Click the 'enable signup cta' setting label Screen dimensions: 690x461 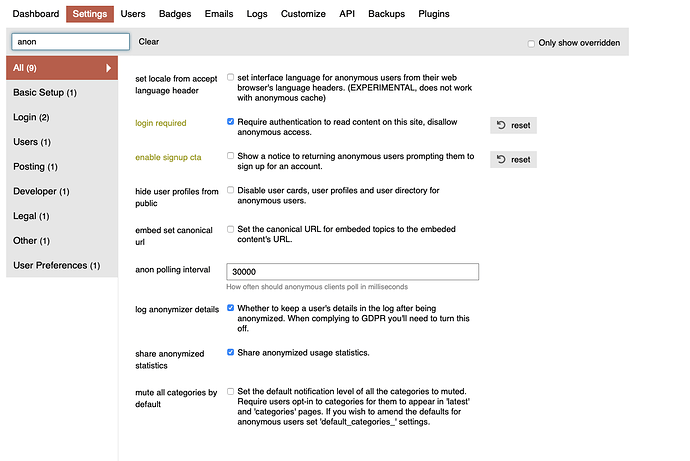coord(168,157)
